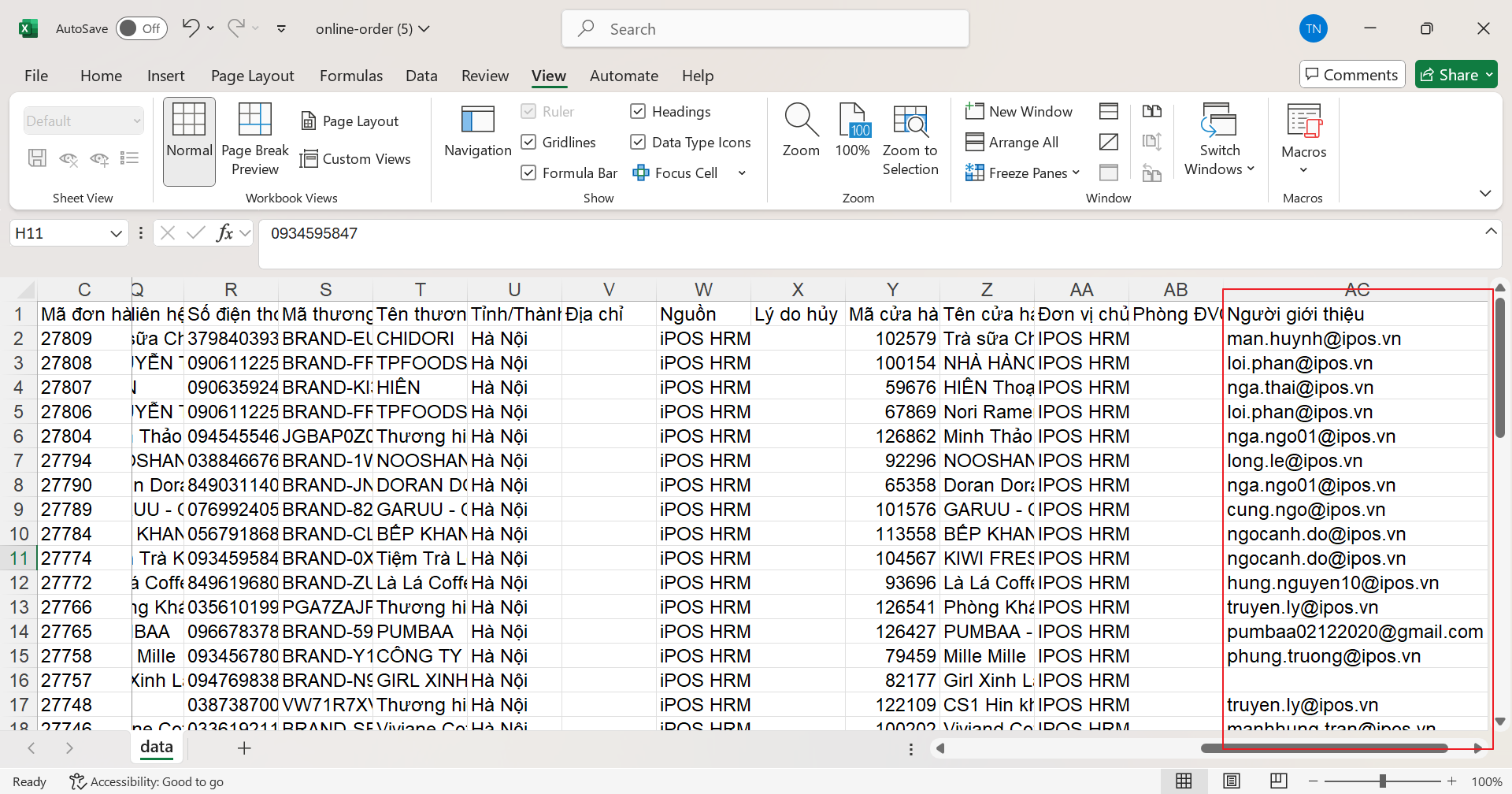
Task: Click the Focus Cell icon
Action: 641,173
